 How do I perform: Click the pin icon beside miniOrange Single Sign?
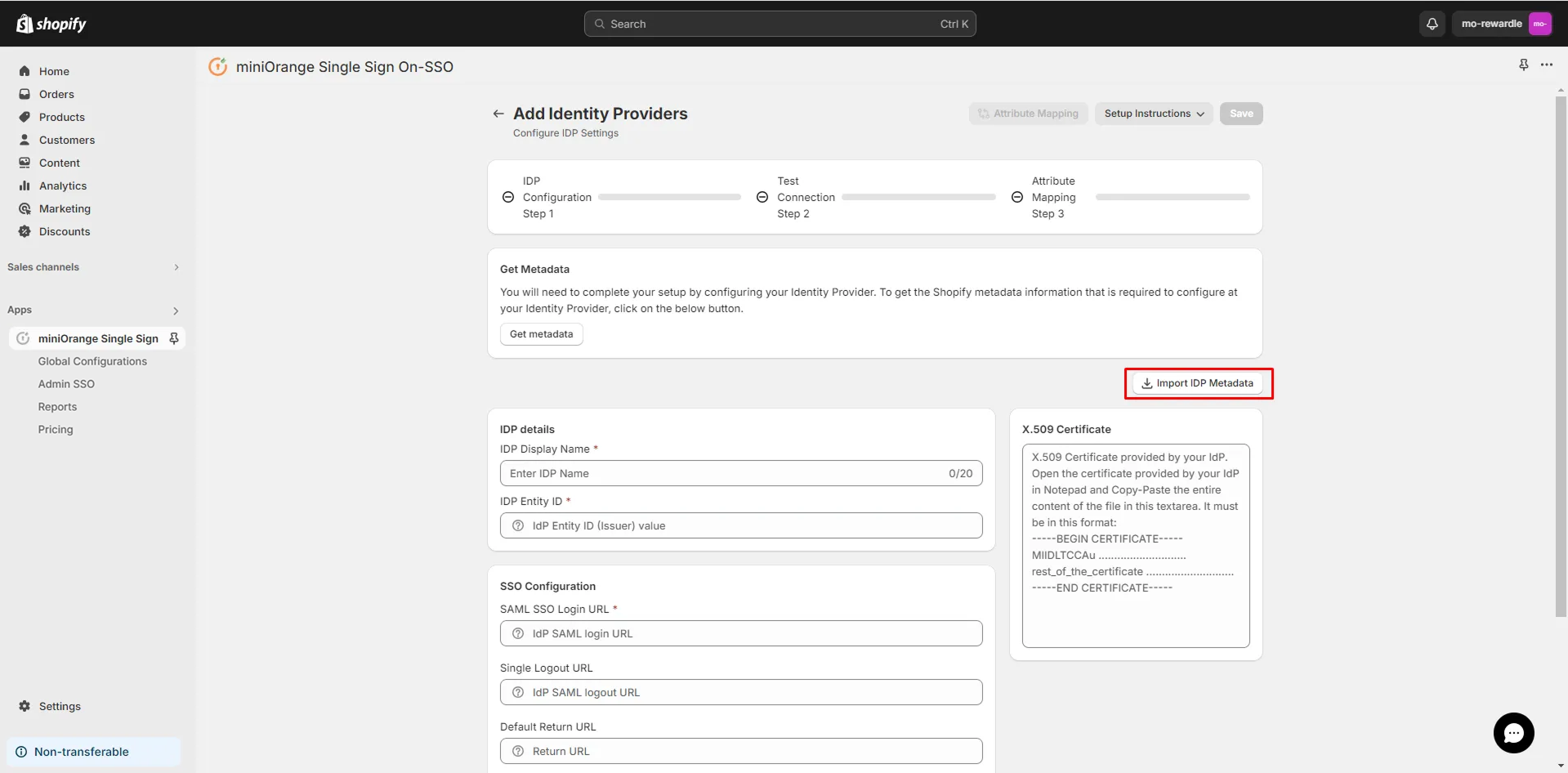tap(173, 337)
